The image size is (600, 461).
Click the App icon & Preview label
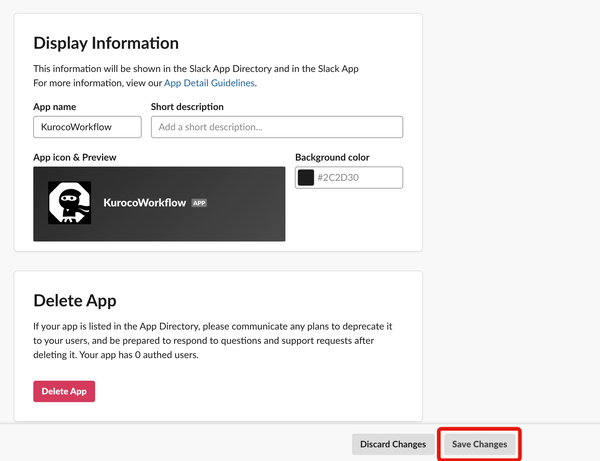pos(75,157)
